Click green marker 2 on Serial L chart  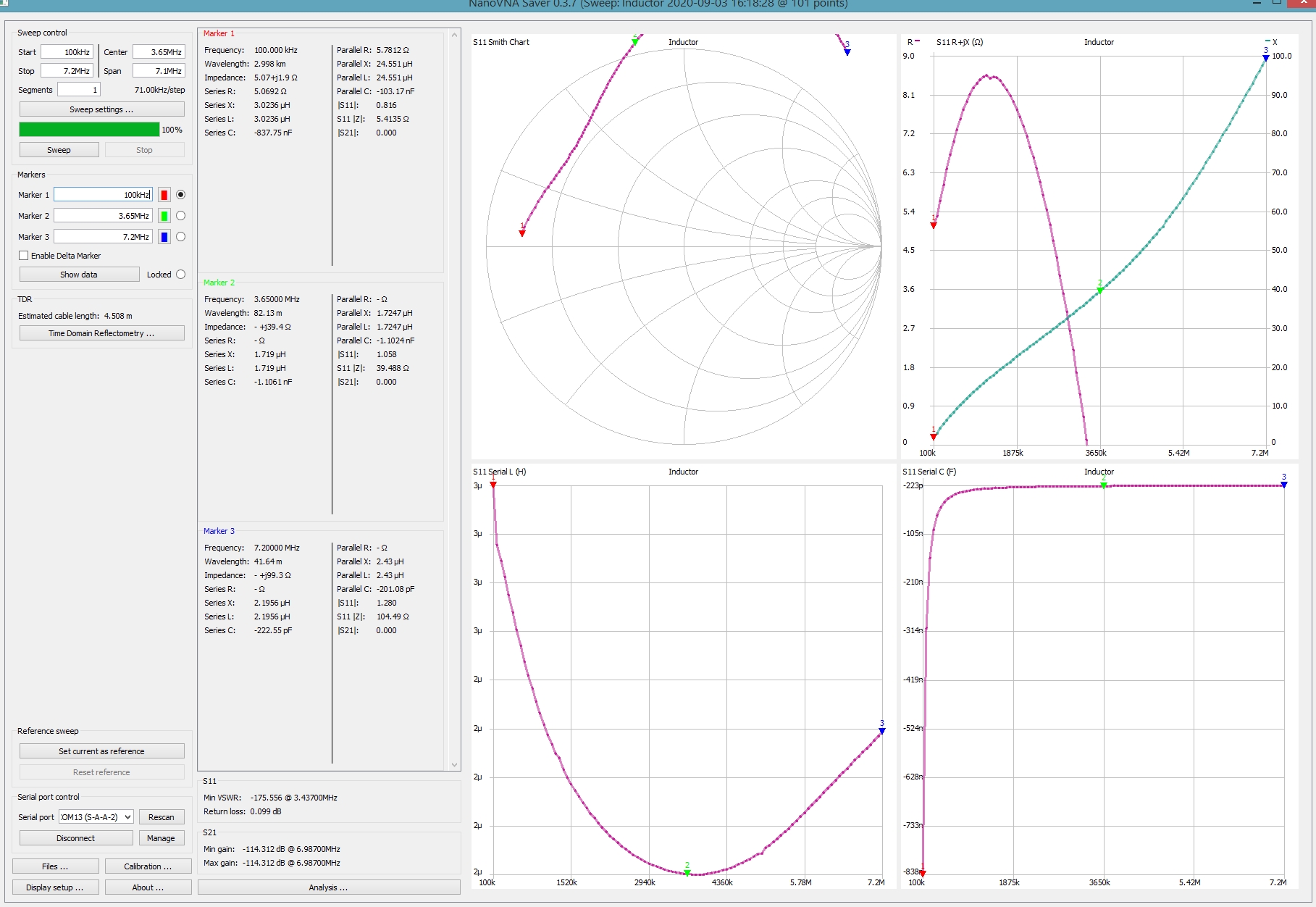coord(687,872)
